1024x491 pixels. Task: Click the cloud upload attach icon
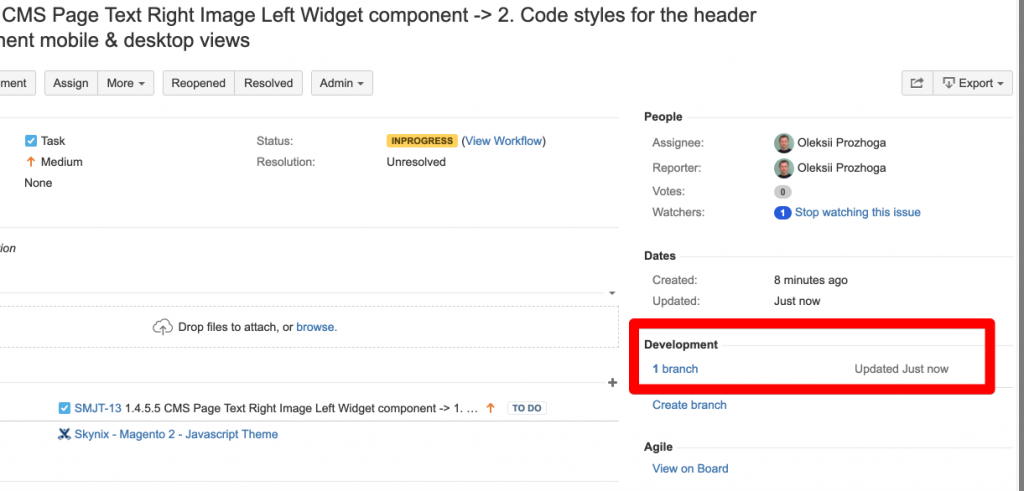coord(163,327)
